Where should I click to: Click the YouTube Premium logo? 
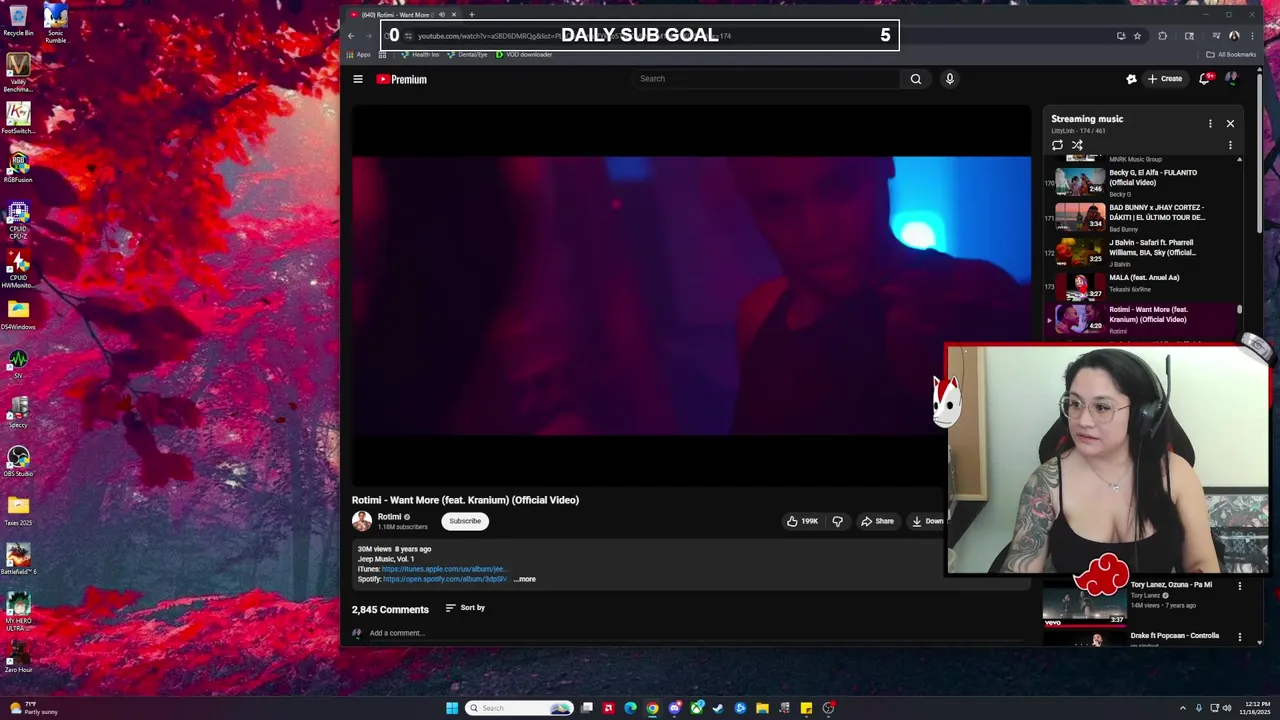pos(401,79)
